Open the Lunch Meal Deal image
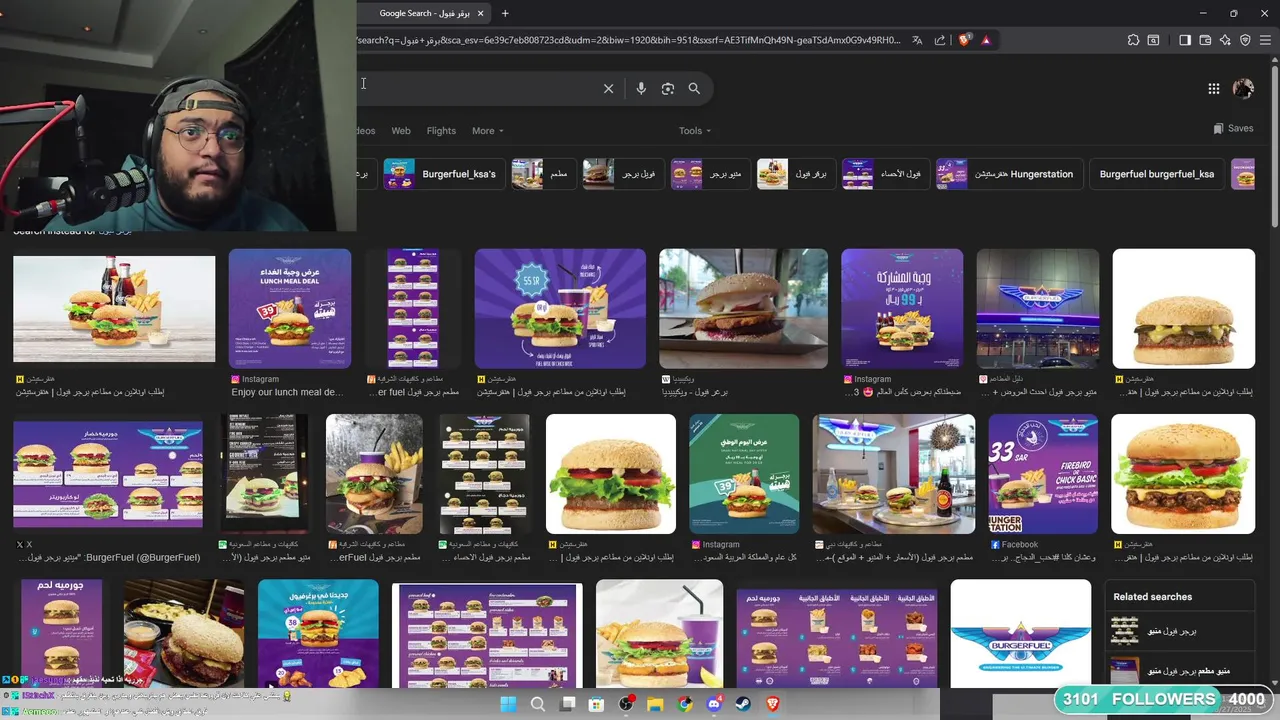The height and width of the screenshot is (720, 1280). 290,309
